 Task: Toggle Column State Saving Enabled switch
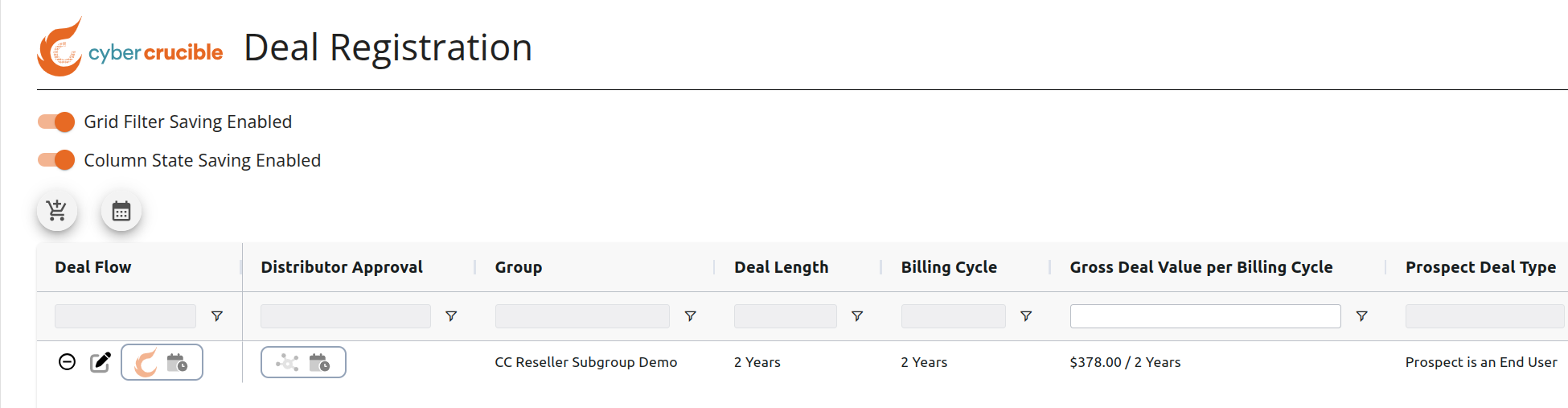56,160
